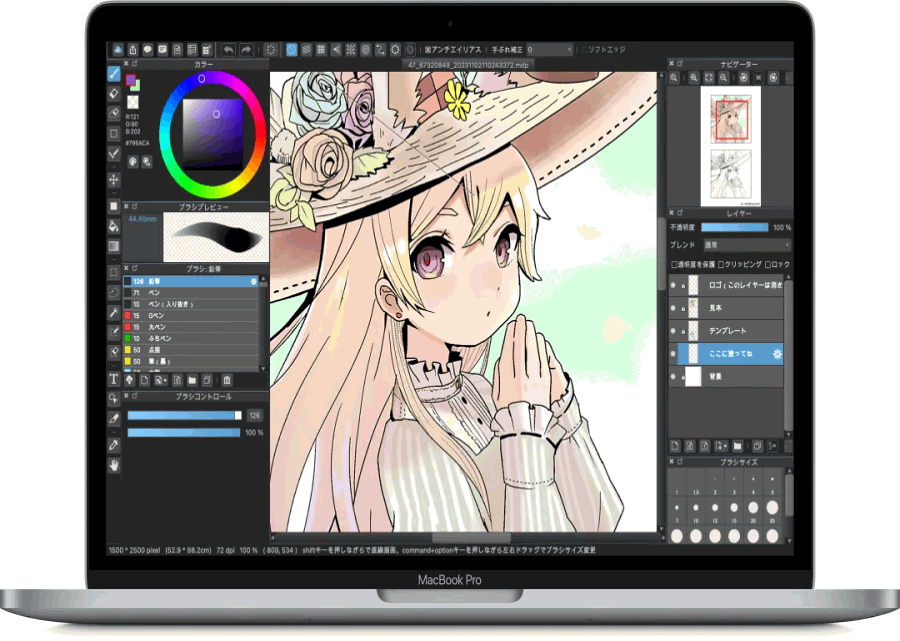The height and width of the screenshot is (641, 900).
Task: Delete brush using the trash icon
Action: [x=227, y=380]
